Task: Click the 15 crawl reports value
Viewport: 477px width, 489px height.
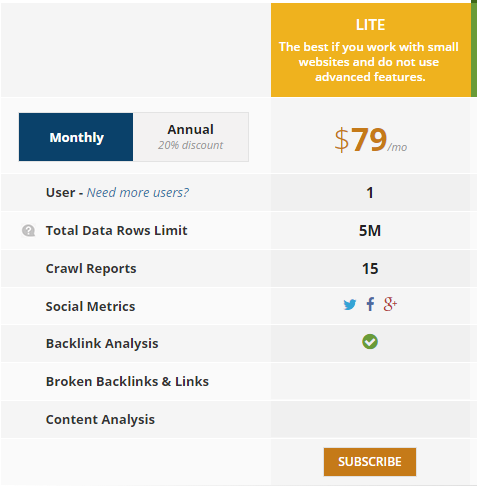Action: [370, 269]
